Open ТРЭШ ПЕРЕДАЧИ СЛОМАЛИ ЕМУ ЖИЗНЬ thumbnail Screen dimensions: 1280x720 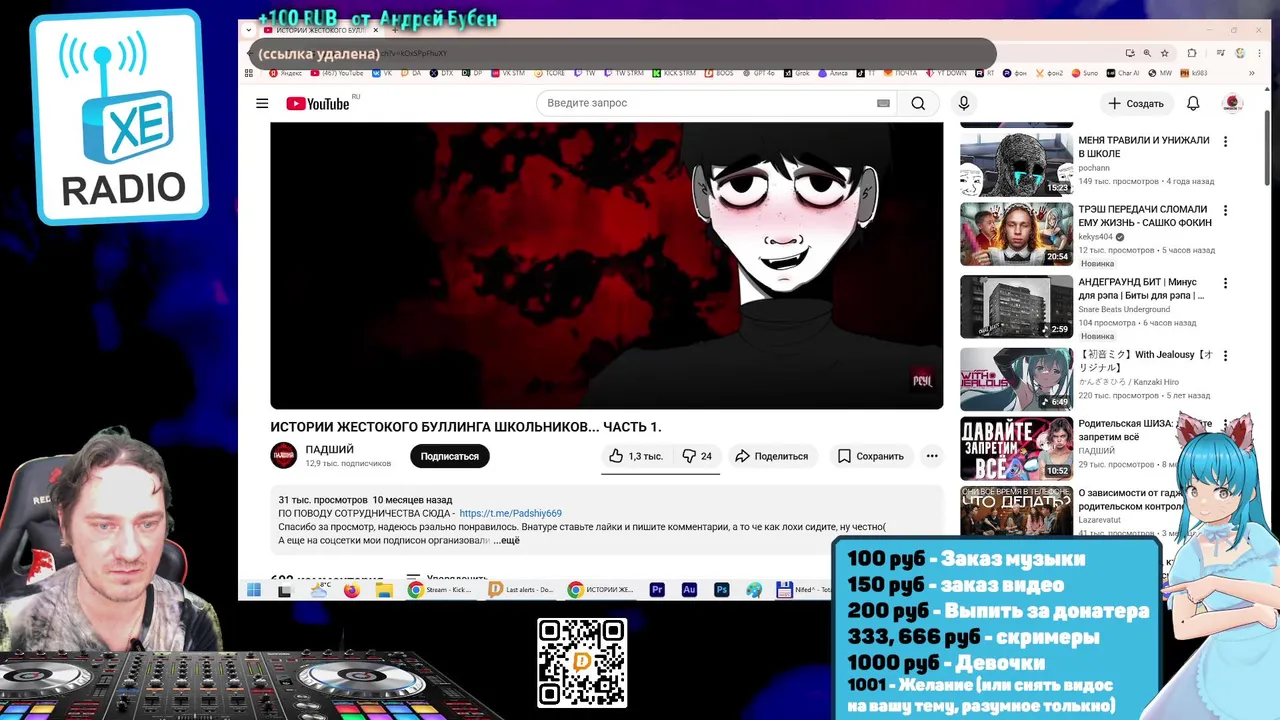[x=1016, y=234]
